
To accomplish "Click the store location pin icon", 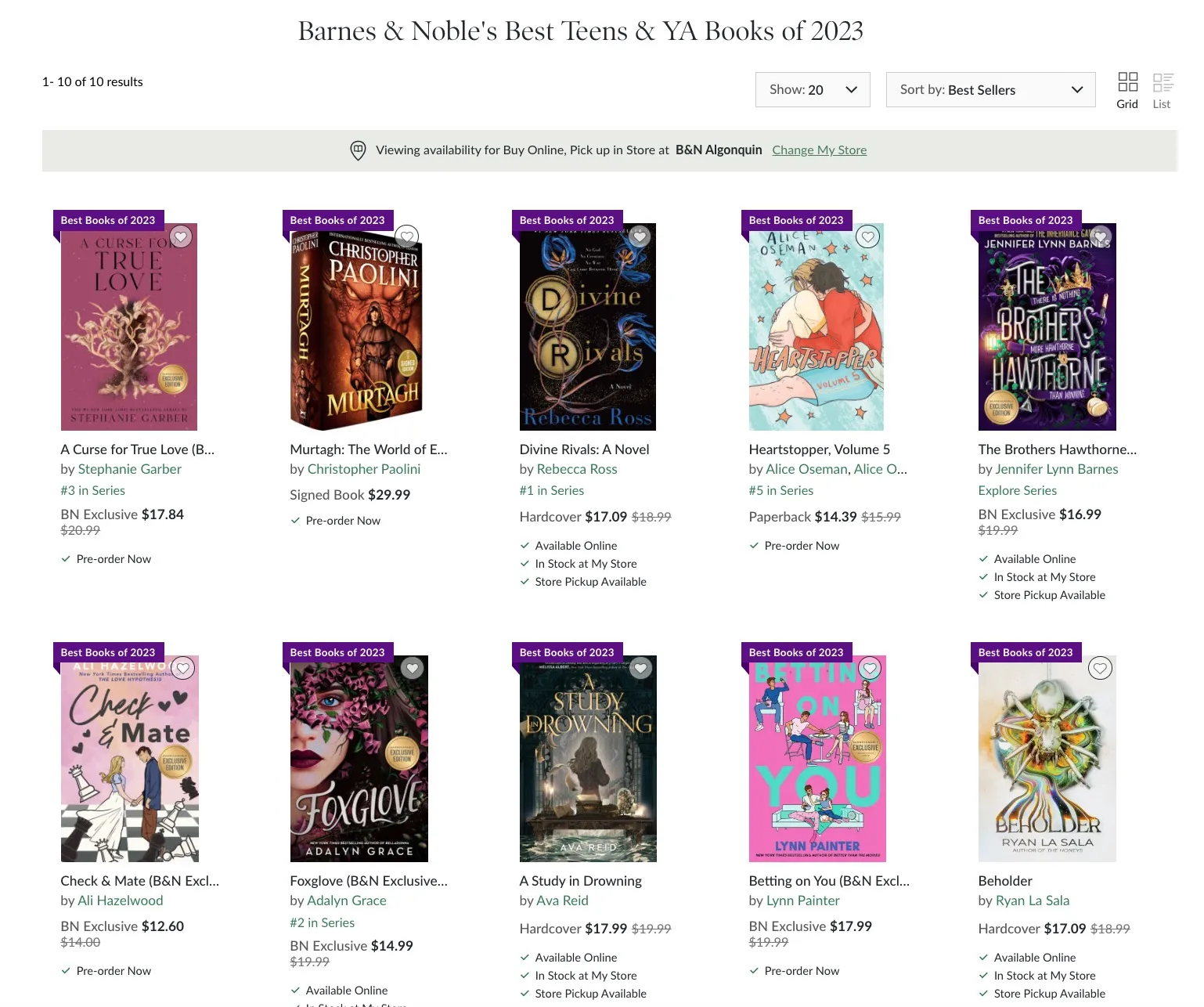I will coord(358,150).
